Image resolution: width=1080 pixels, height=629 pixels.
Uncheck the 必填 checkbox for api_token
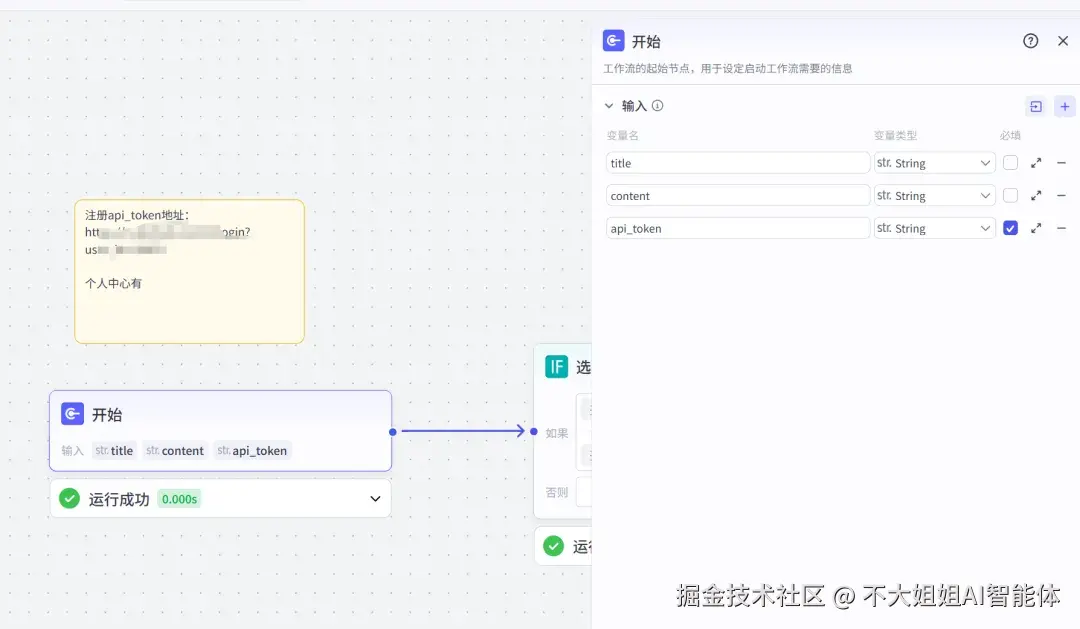pyautogui.click(x=1010, y=228)
